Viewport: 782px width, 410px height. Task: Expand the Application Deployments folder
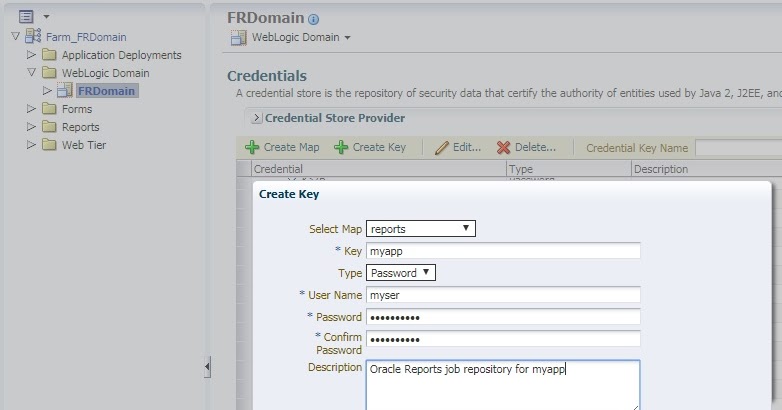tap(31, 54)
